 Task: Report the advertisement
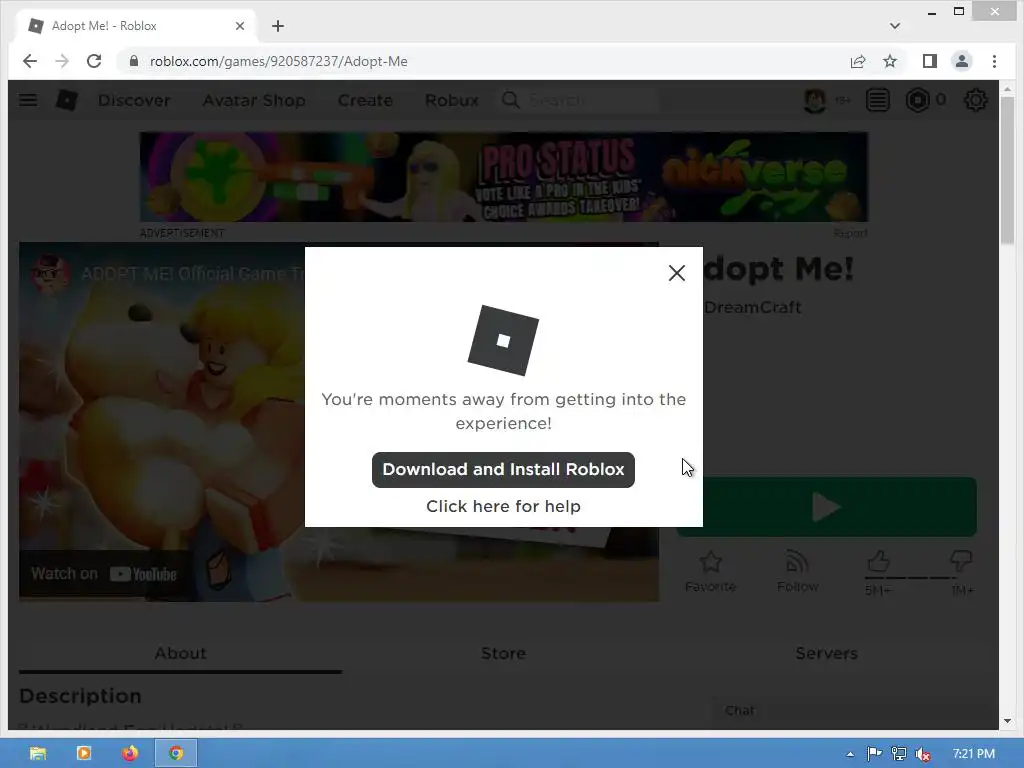tap(850, 233)
